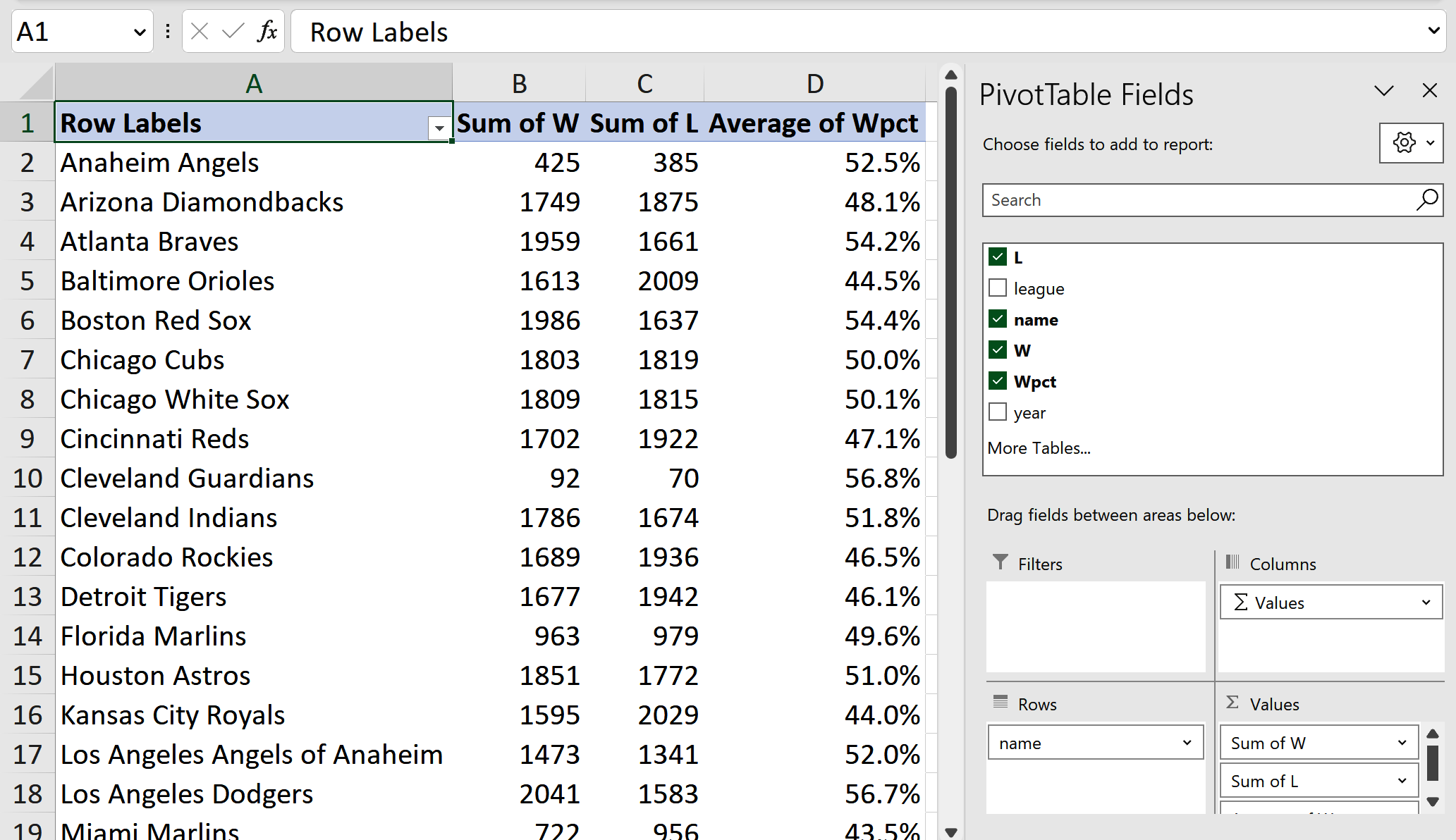The image size is (1456, 840).
Task: Open the name field dropdown in Rows
Action: [x=1187, y=743]
